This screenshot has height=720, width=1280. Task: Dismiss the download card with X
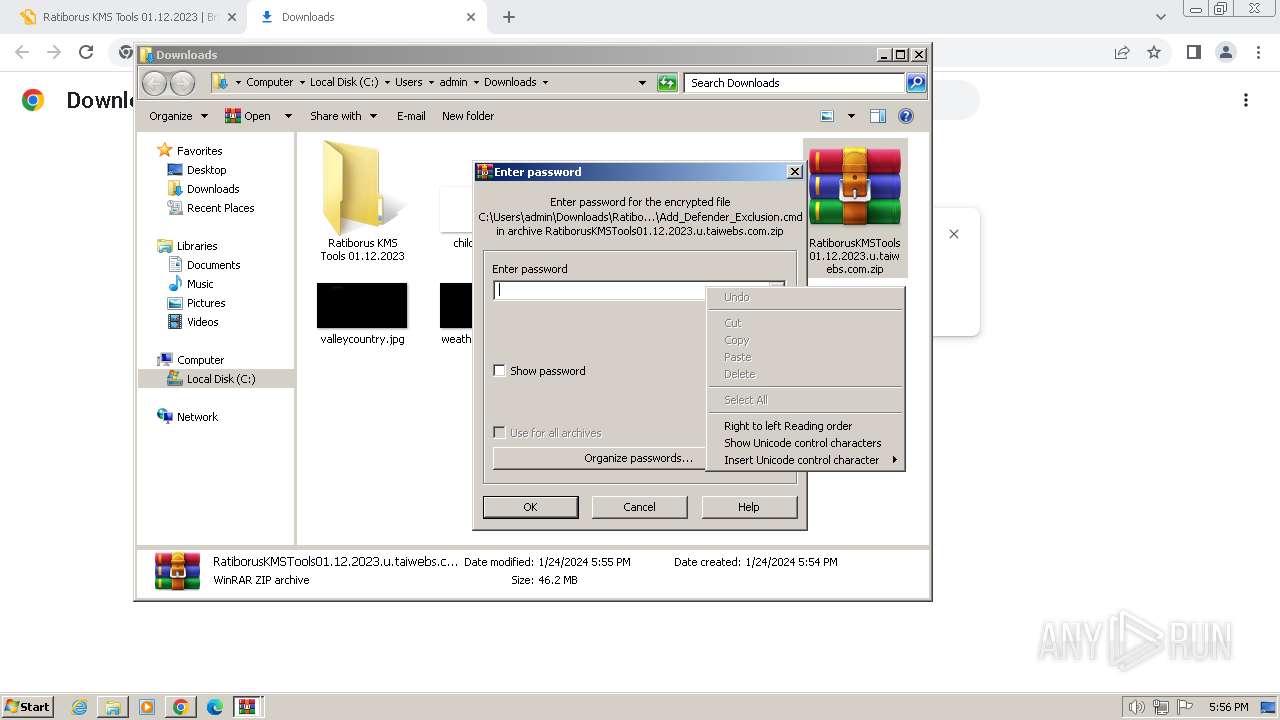click(954, 234)
